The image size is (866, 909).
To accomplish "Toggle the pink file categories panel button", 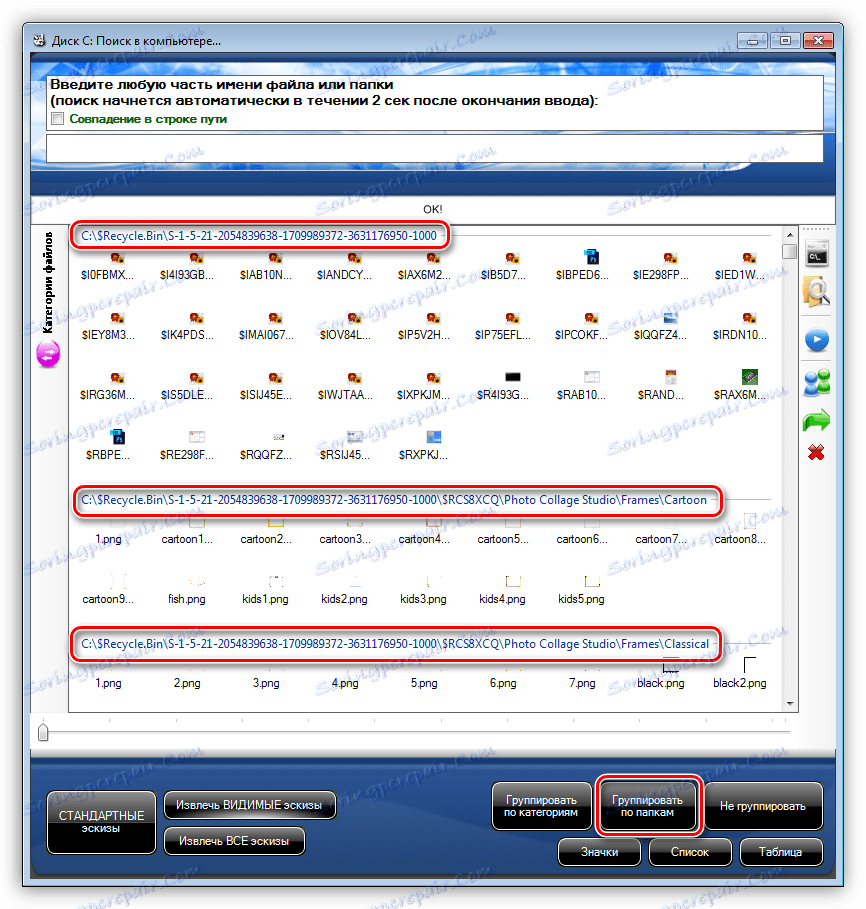I will (x=48, y=354).
